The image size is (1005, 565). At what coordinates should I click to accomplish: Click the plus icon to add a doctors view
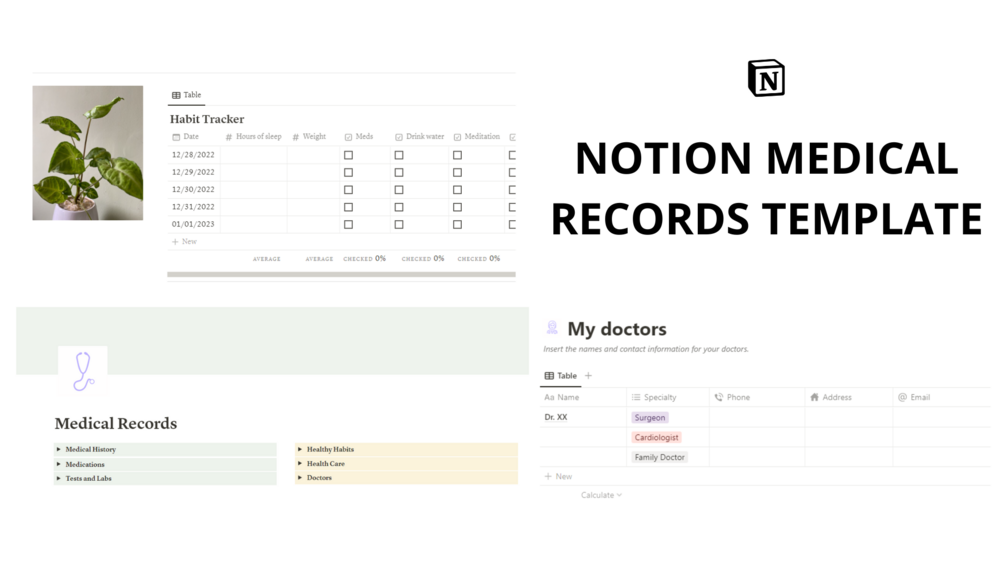pyautogui.click(x=588, y=375)
